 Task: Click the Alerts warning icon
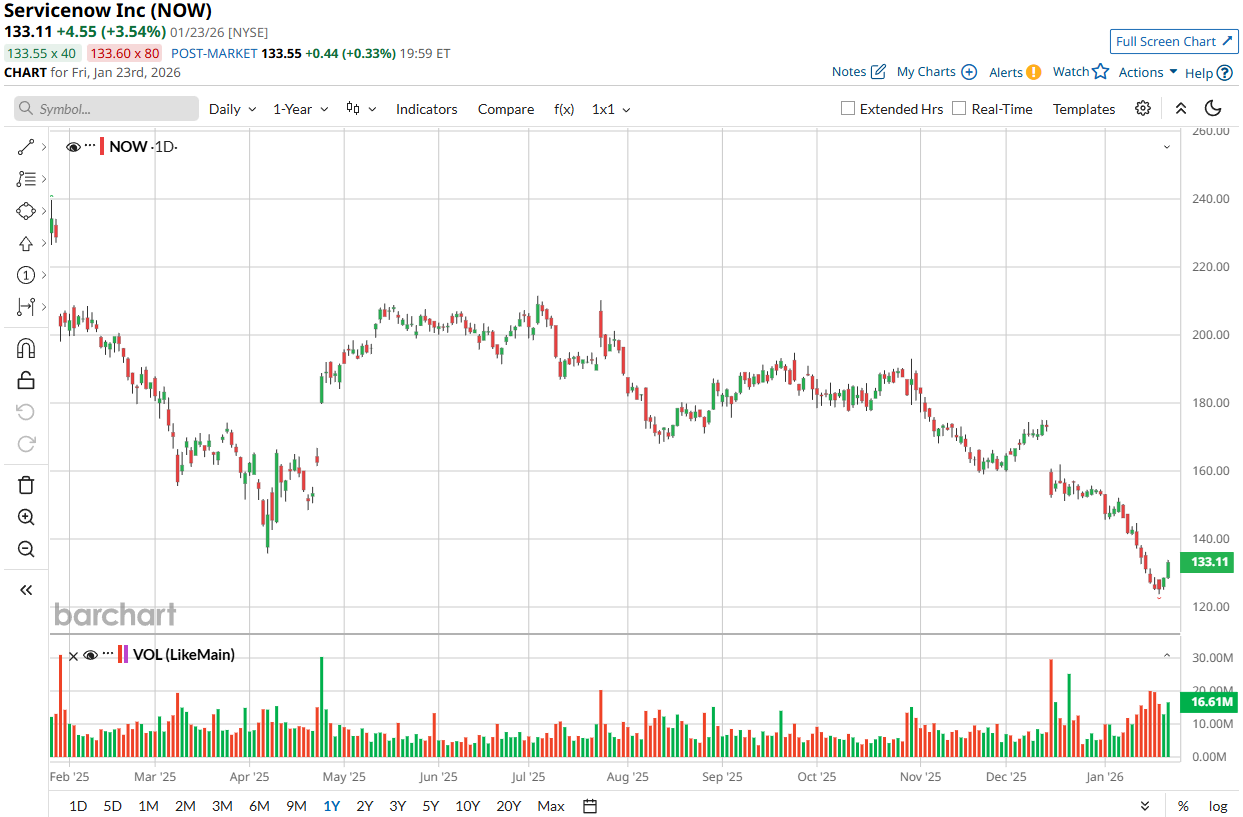(x=1034, y=72)
